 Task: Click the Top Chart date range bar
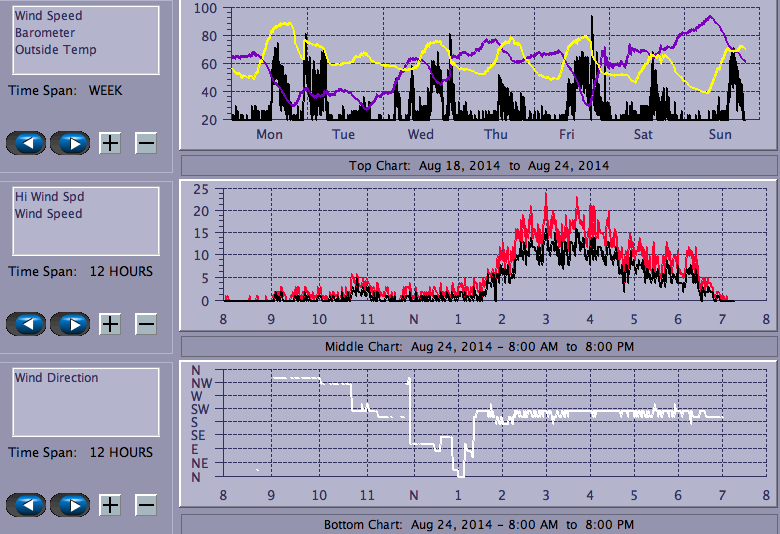pyautogui.click(x=478, y=165)
